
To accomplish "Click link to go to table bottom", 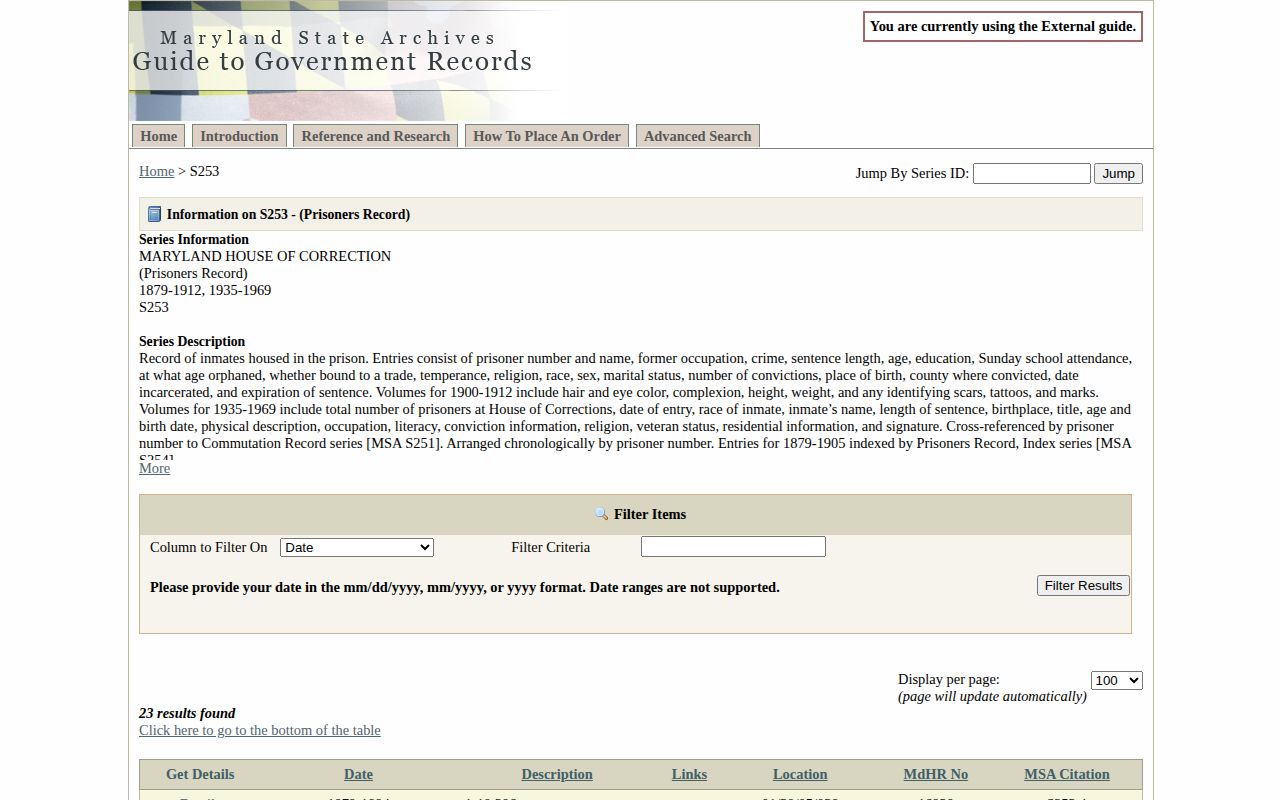I will [x=260, y=730].
